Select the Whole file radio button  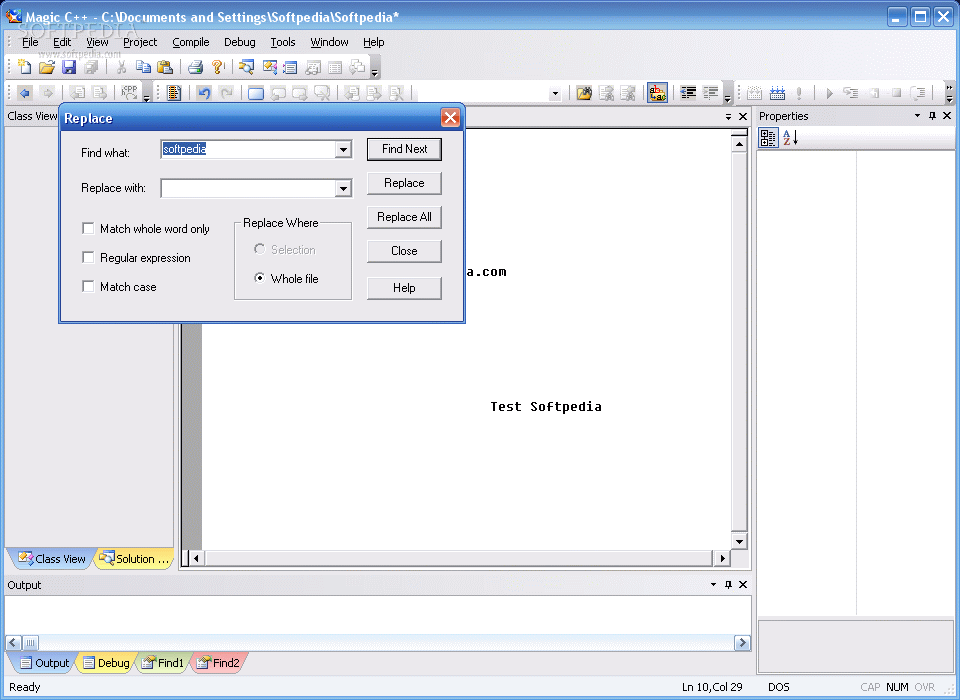260,278
